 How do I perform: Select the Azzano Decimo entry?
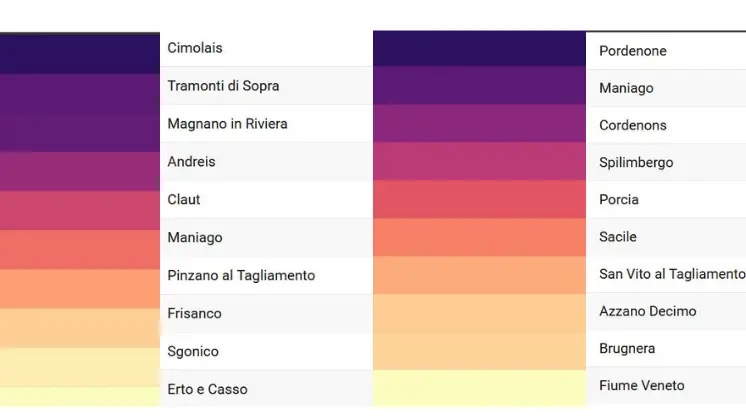click(648, 312)
